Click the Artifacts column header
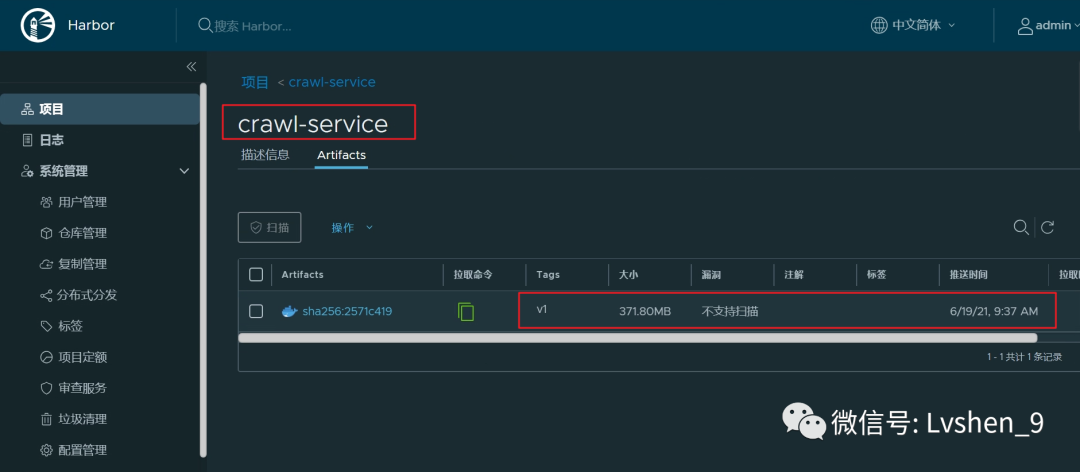Image resolution: width=1080 pixels, height=472 pixels. click(x=302, y=274)
